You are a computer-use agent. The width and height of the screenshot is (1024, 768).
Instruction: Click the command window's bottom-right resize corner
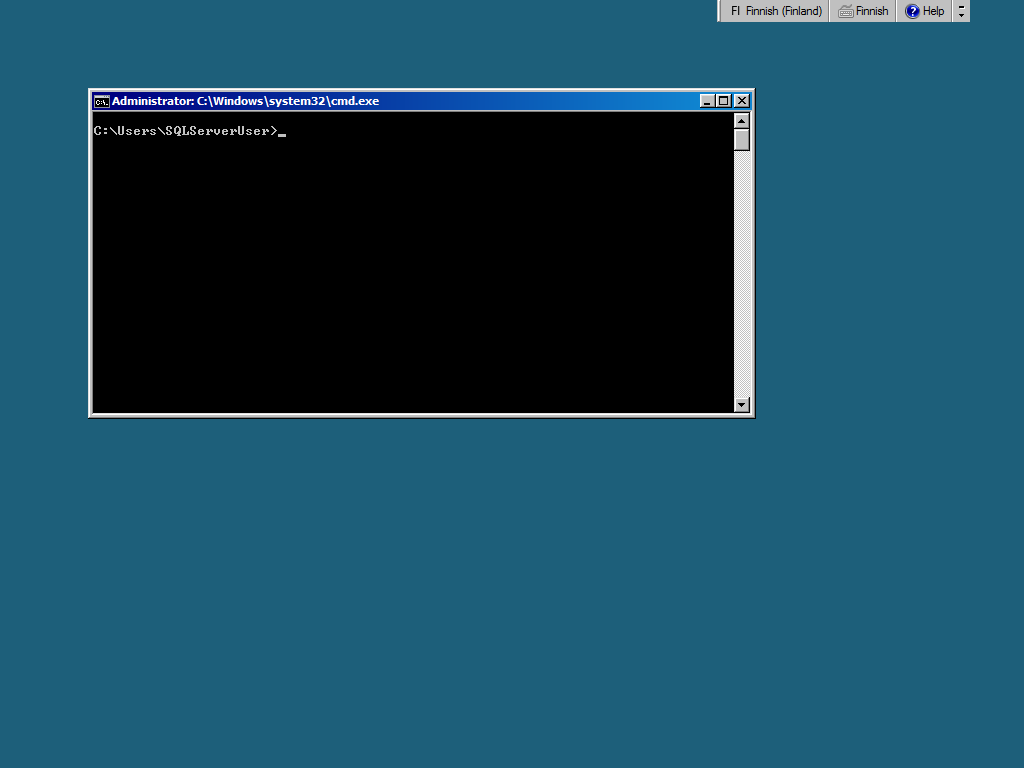point(752,415)
